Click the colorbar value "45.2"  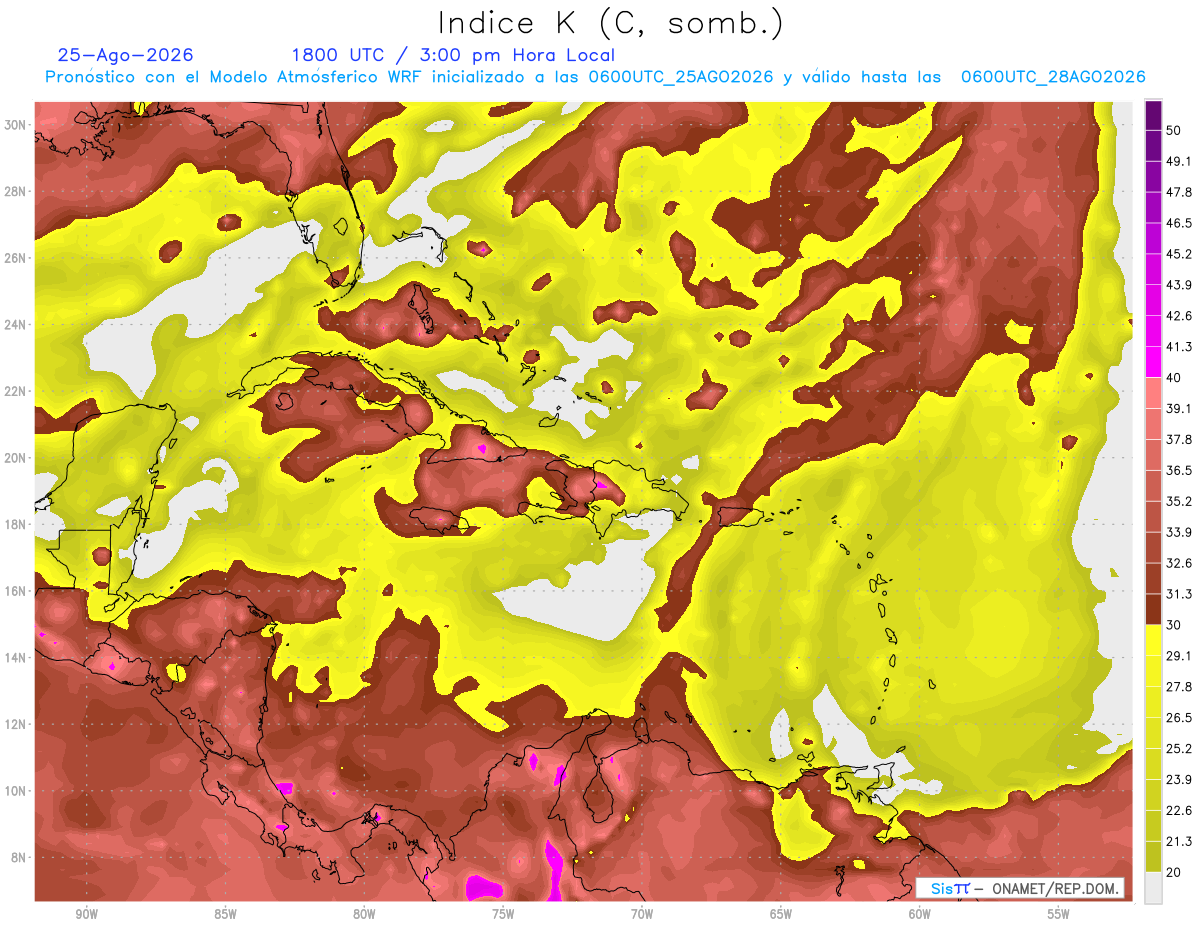tap(1179, 254)
